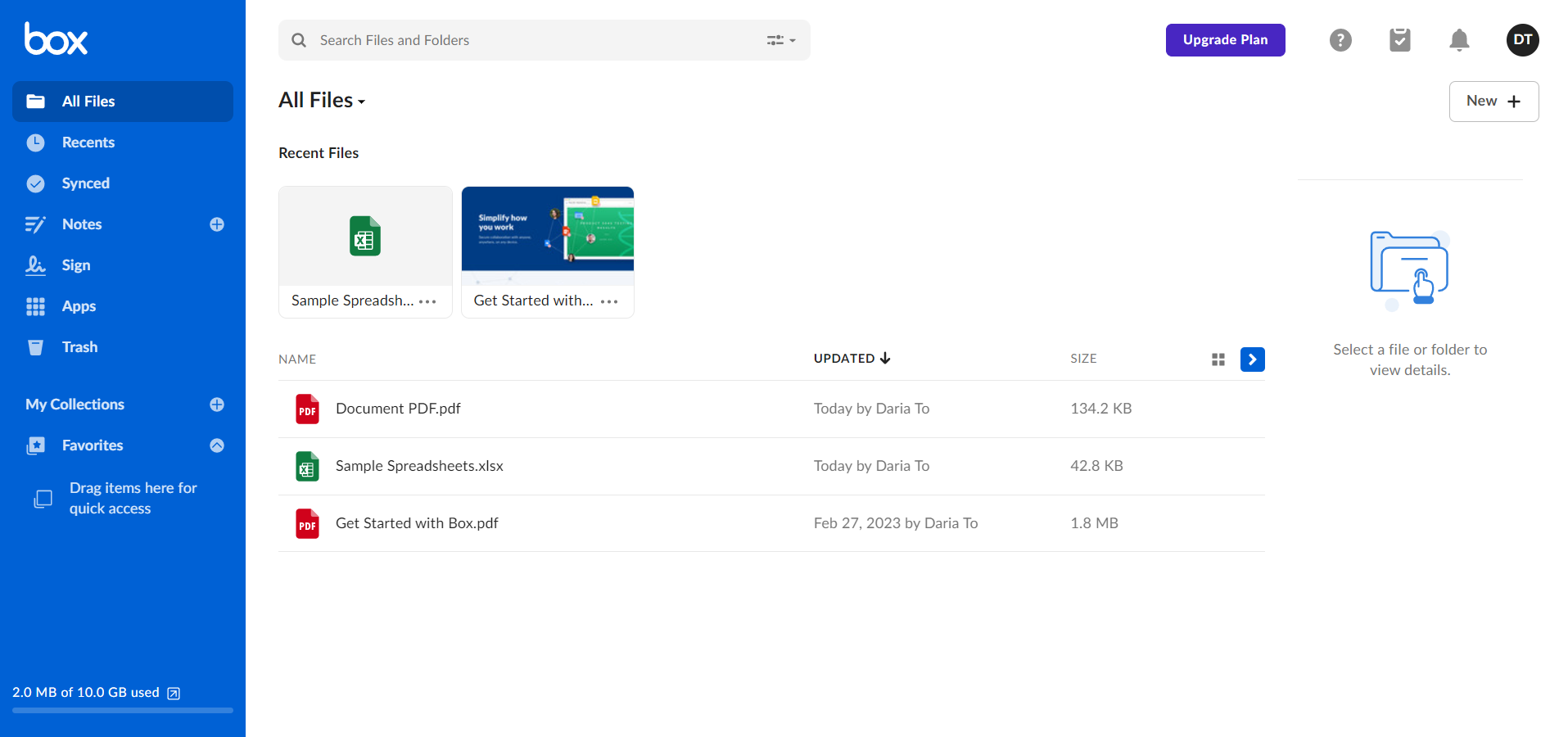Image resolution: width=1568 pixels, height=737 pixels.
Task: Click Excel icon in Sample Spreadsheets card
Action: [365, 236]
